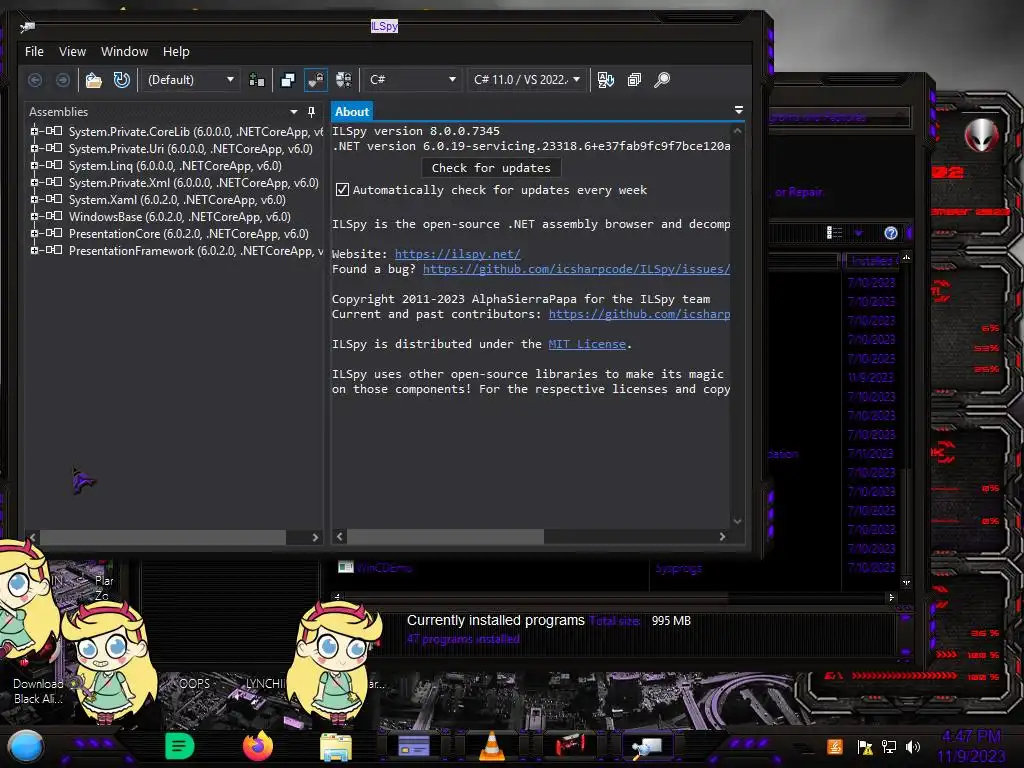Pin the Assemblies panel
Viewport: 1024px width, 768px height.
312,112
